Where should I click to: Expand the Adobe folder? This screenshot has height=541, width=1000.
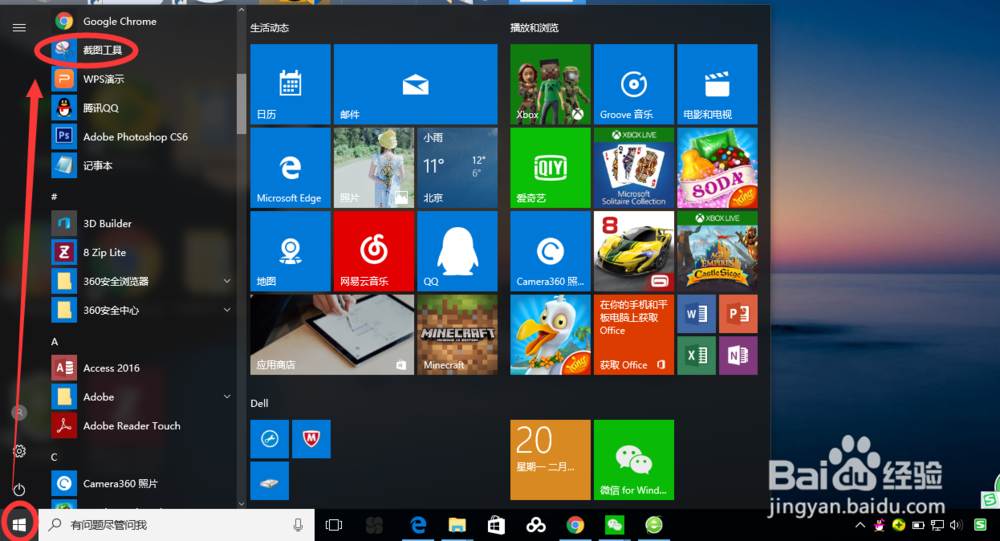(x=227, y=397)
